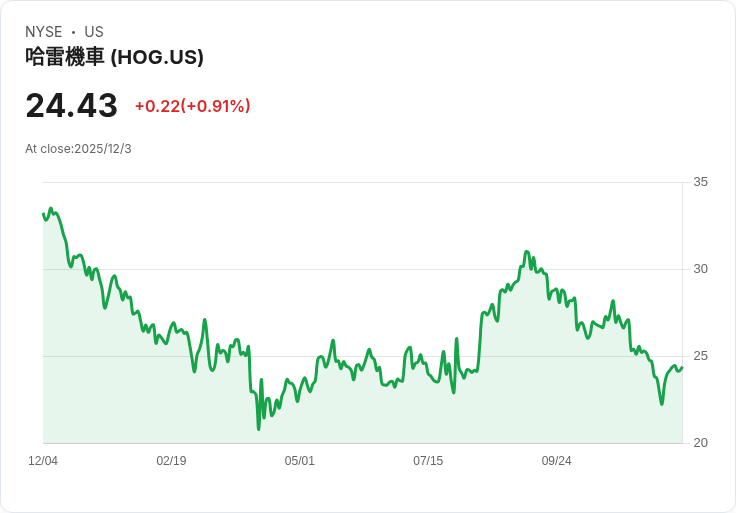Screen dimensions: 736x513
Task: Click the 12/04 date axis label
Action: click(x=43, y=461)
